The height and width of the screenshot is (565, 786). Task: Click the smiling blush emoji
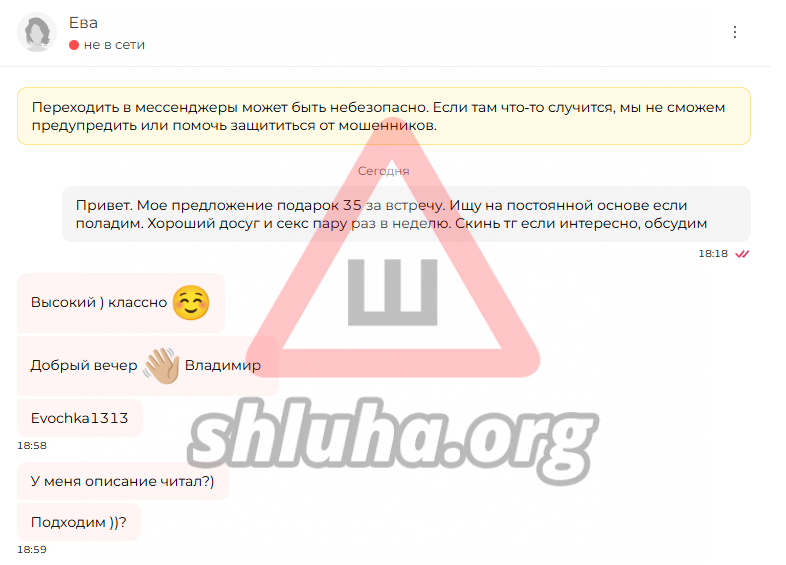pyautogui.click(x=191, y=302)
